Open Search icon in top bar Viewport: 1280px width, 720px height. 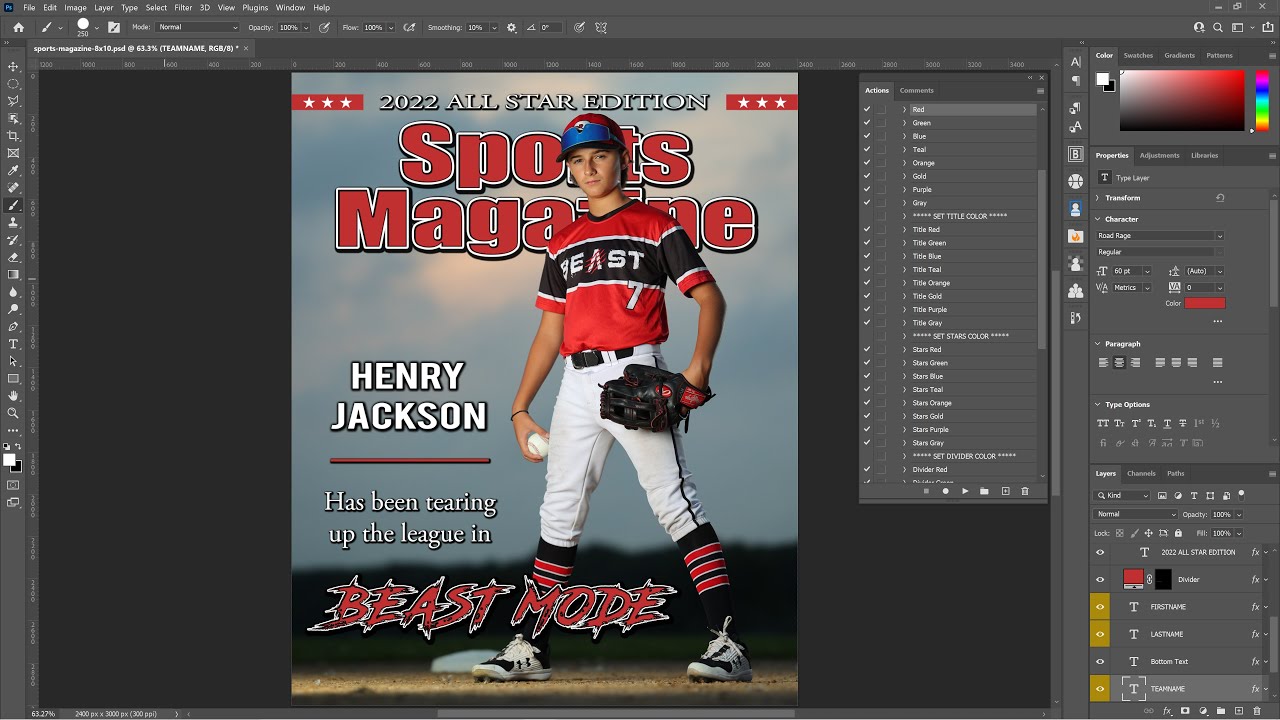tap(1218, 27)
